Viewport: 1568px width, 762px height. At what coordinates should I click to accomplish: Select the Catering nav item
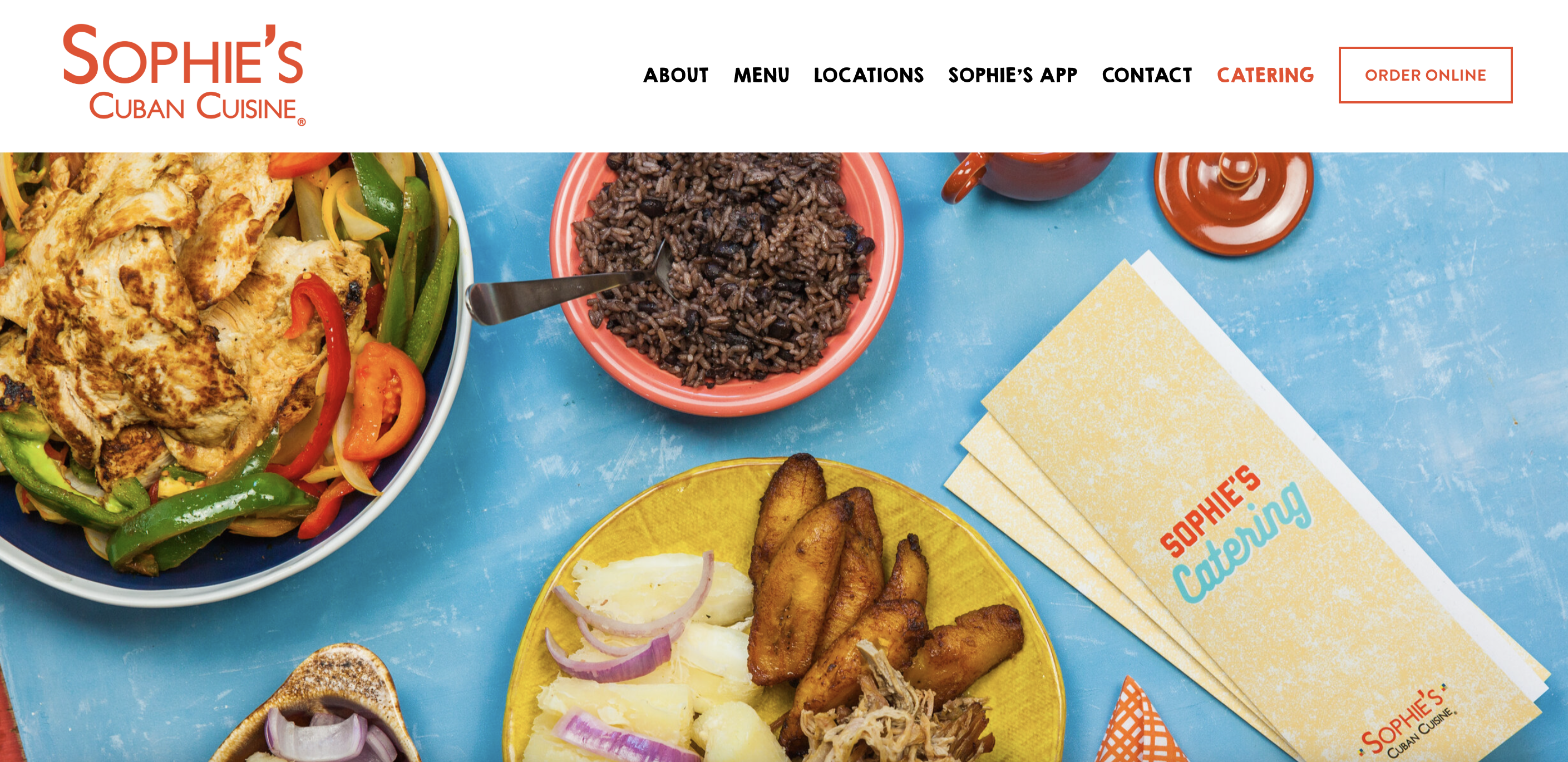1265,75
